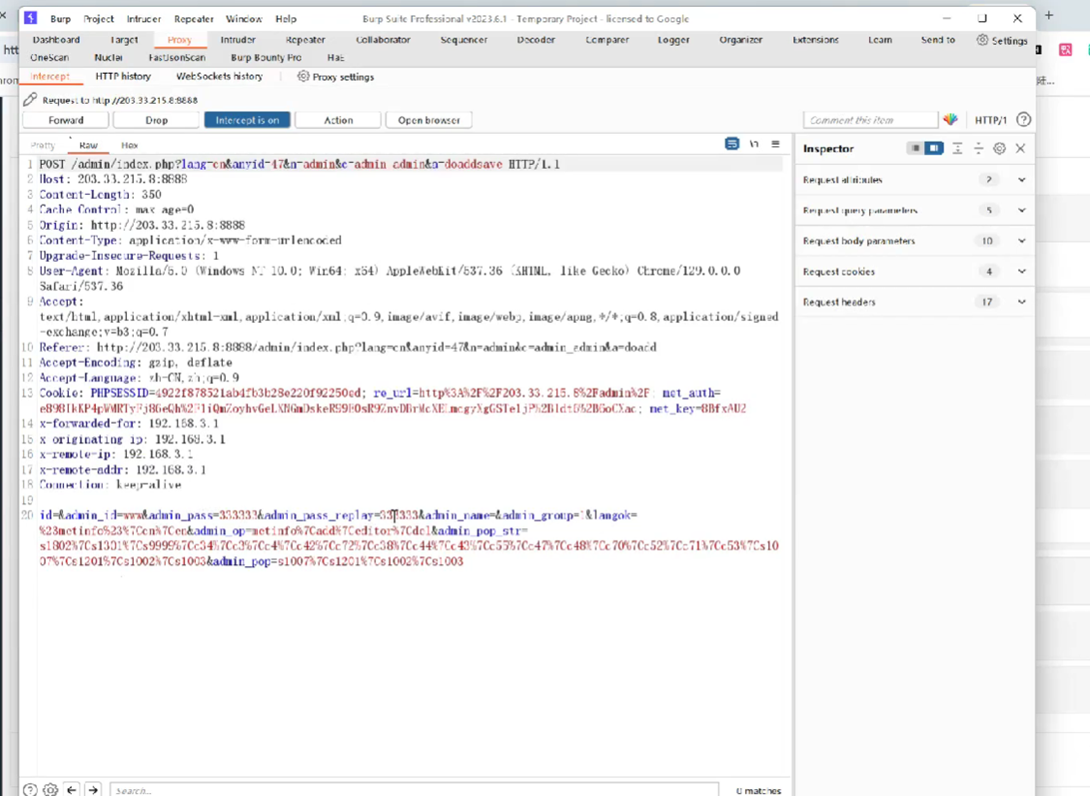Screen dimensions: 1090x796
Task: Switch to the Comparer tab
Action: (607, 40)
